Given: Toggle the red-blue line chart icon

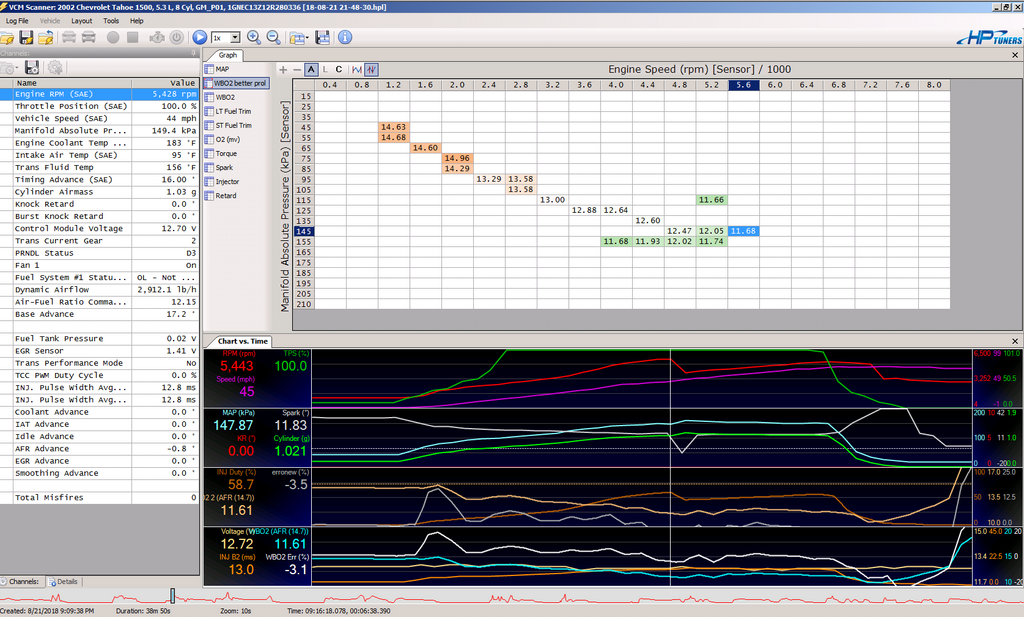Looking at the screenshot, I should point(357,69).
